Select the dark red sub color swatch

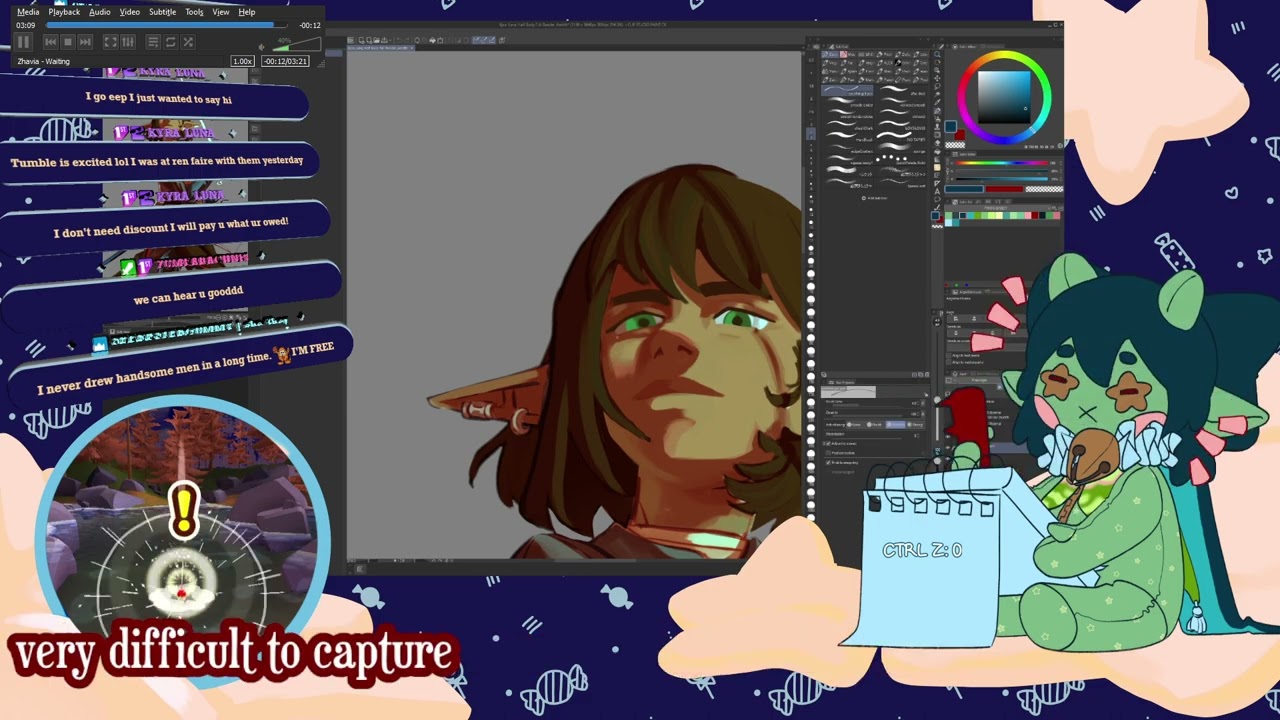coord(961,134)
